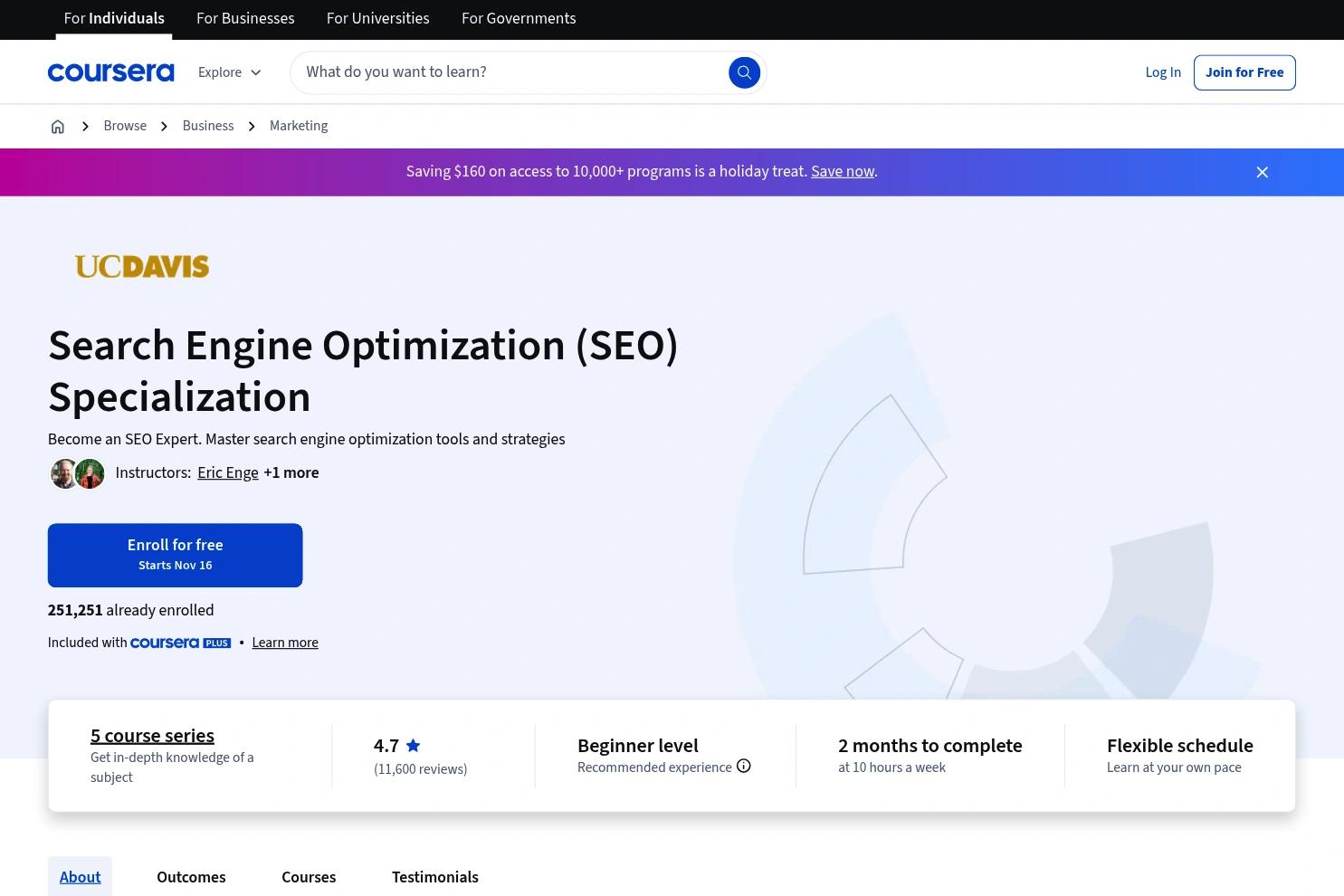Switch to the Outcomes tab
Image resolution: width=1344 pixels, height=896 pixels.
pyautogui.click(x=190, y=876)
